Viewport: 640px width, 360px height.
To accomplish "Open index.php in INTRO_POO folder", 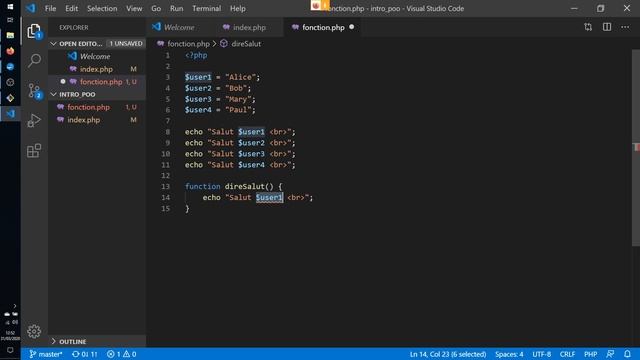I will [97, 120].
